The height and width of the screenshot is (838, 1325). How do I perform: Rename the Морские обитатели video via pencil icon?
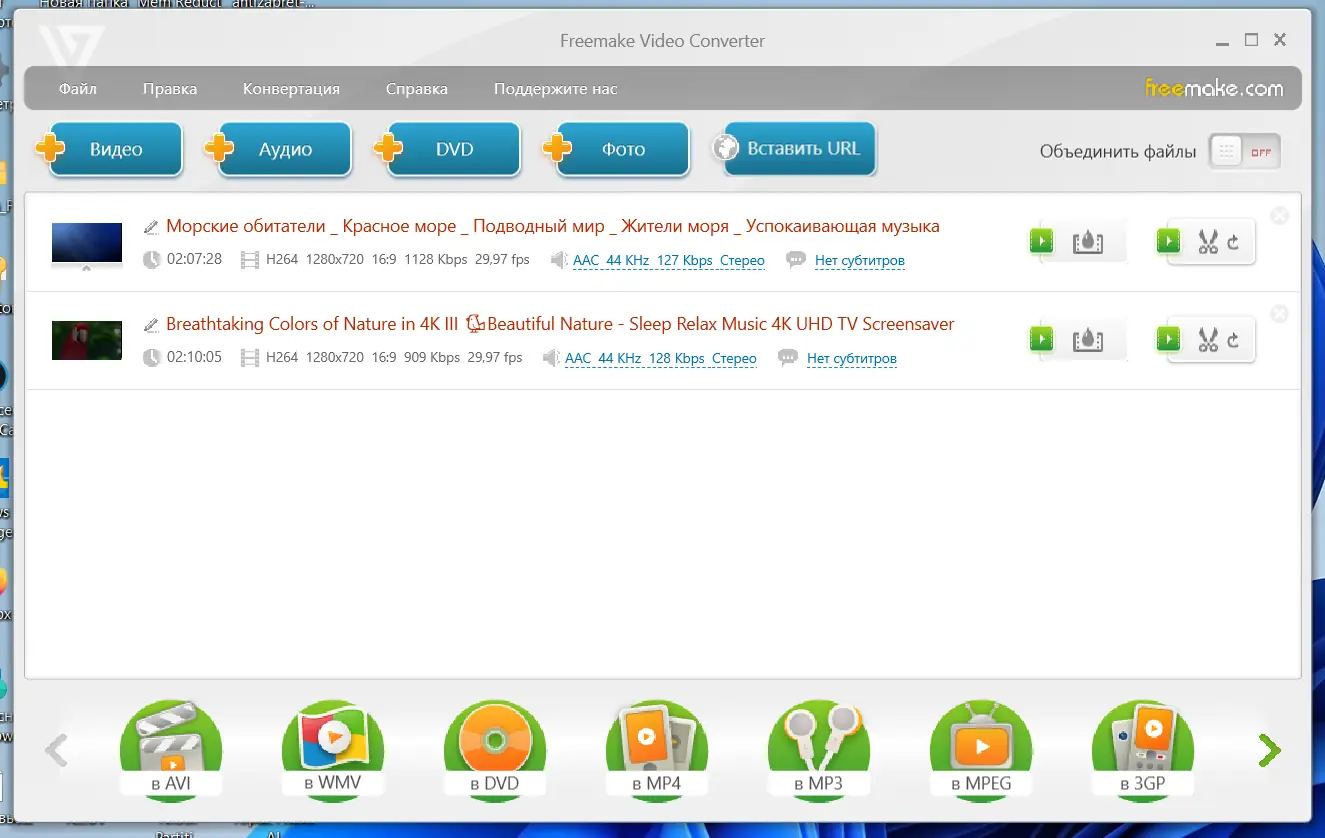151,227
